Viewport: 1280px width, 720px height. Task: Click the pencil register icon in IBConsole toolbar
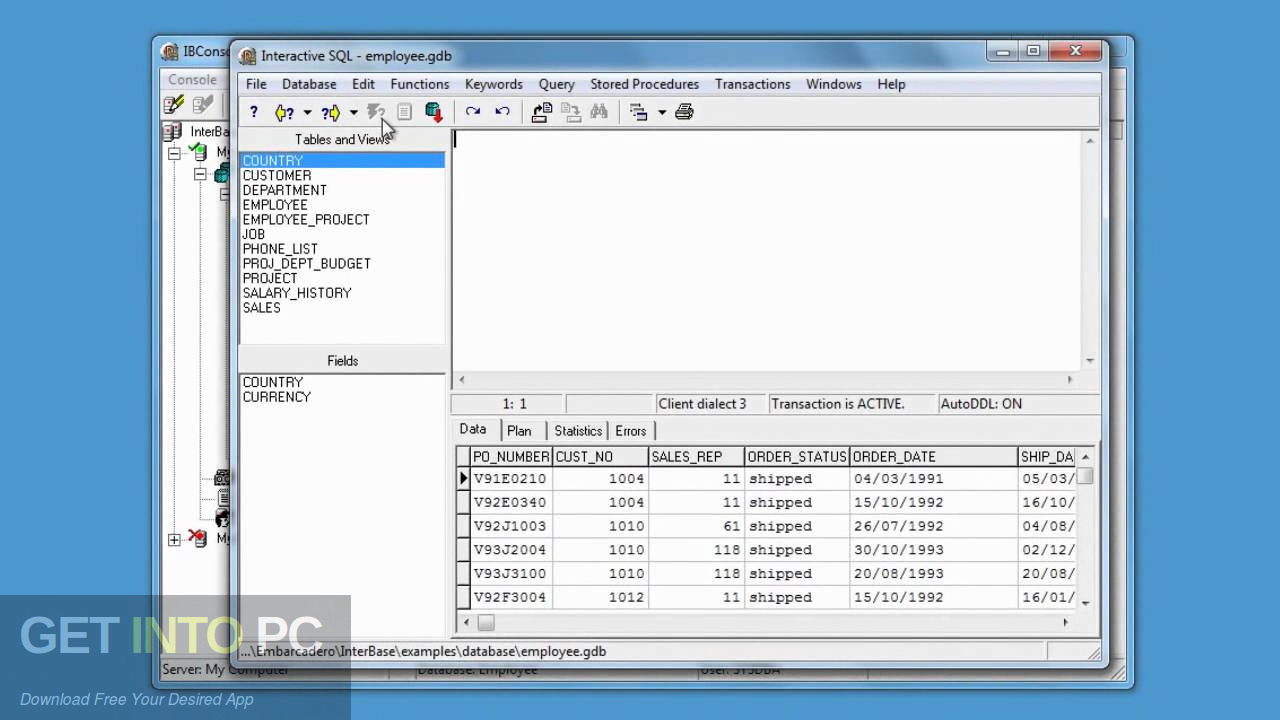point(174,104)
